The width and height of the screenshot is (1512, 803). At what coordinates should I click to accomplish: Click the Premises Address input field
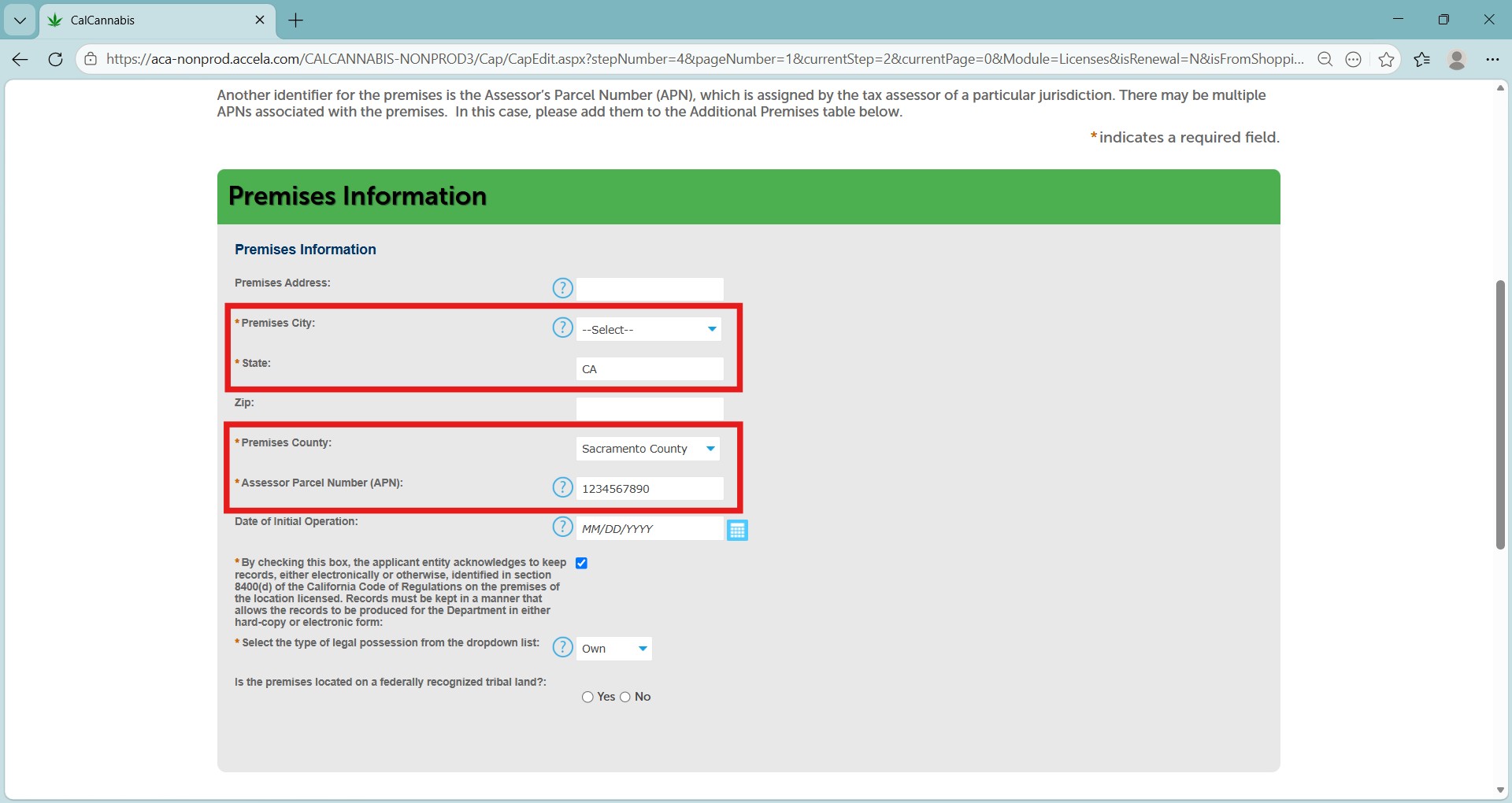[650, 289]
